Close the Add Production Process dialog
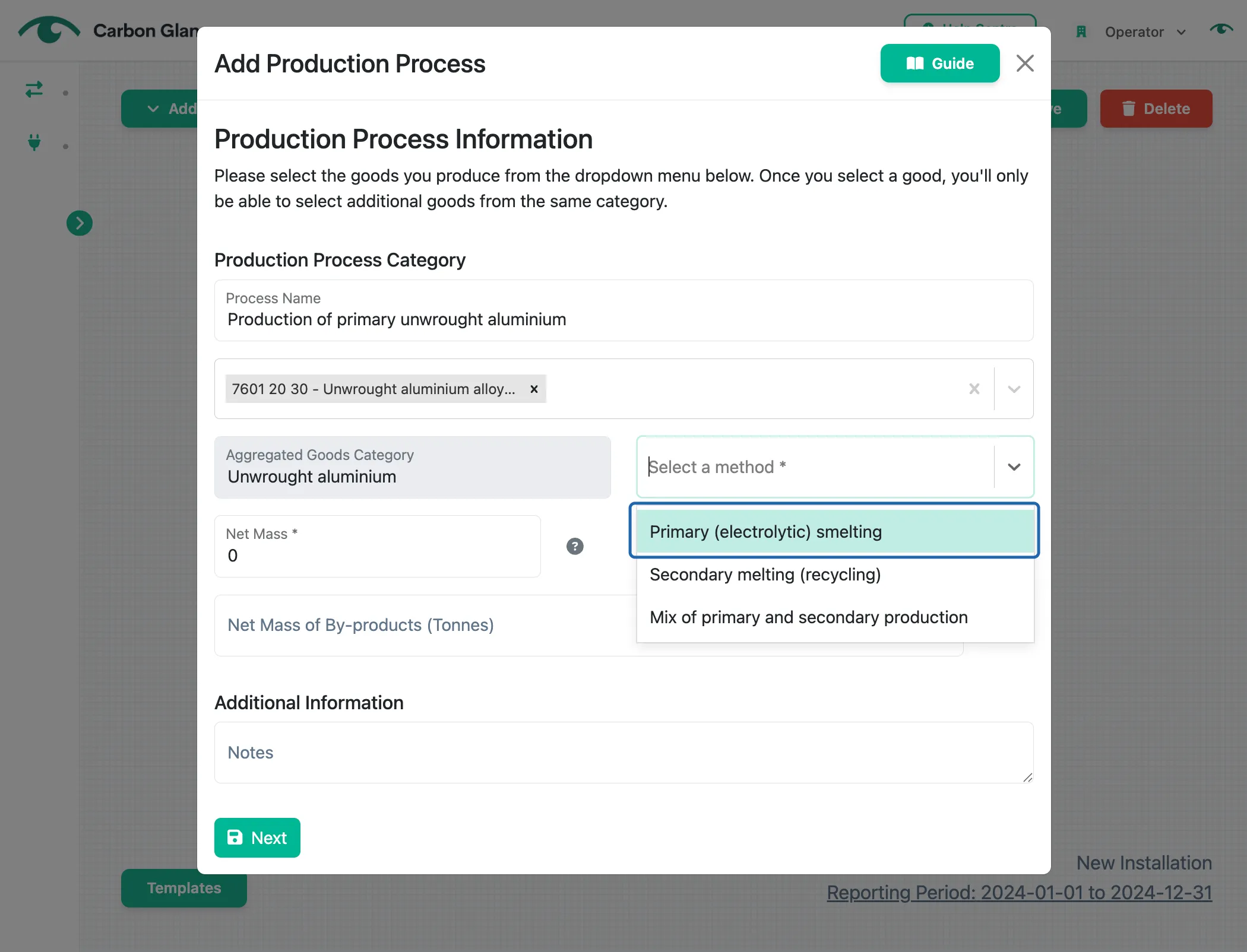This screenshot has width=1247, height=952. pyautogui.click(x=1025, y=63)
